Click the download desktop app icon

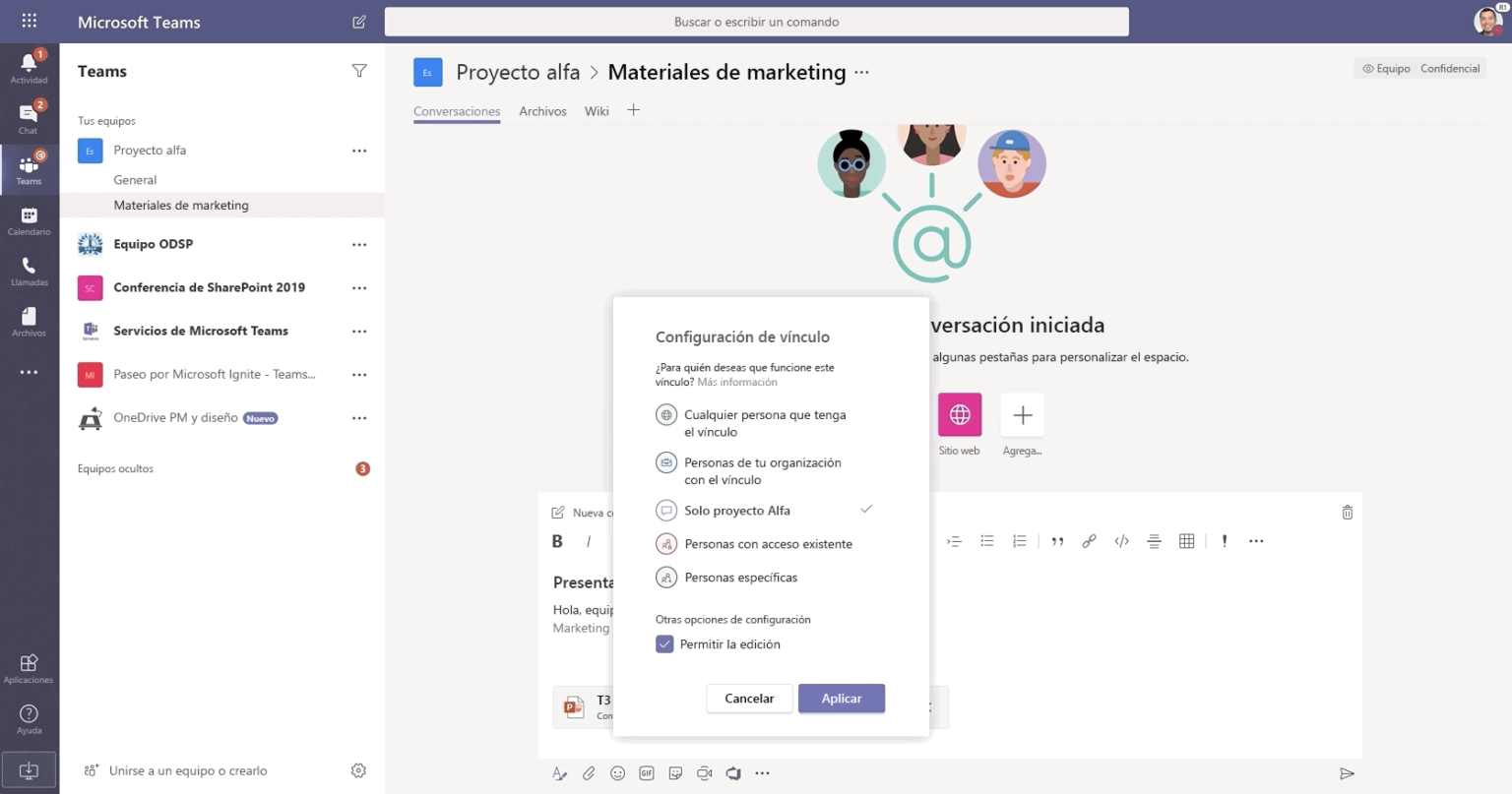click(x=29, y=770)
